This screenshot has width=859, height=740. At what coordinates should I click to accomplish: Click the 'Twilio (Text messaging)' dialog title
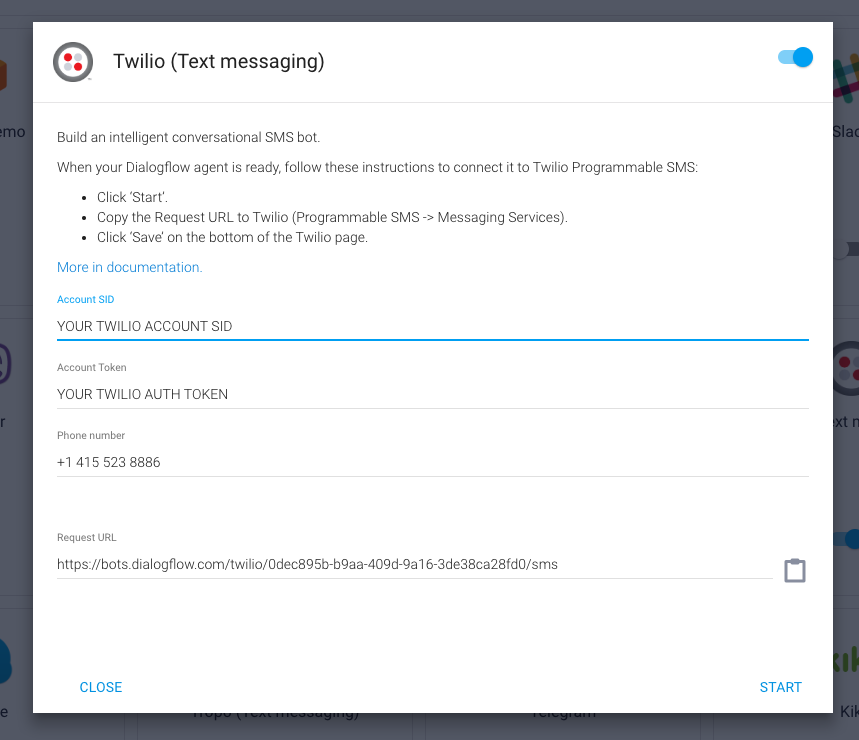(219, 61)
